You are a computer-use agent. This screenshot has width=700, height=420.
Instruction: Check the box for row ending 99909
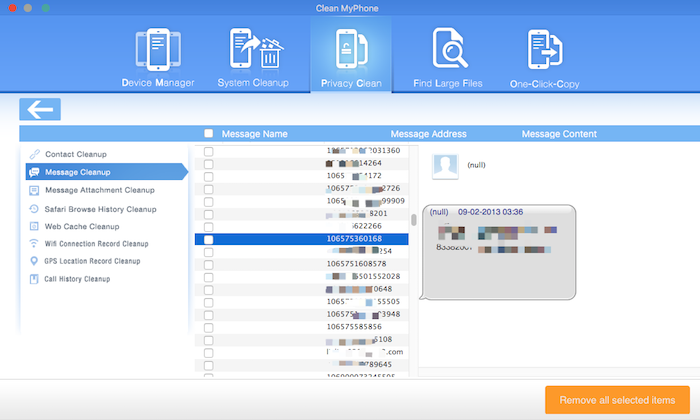(208, 202)
